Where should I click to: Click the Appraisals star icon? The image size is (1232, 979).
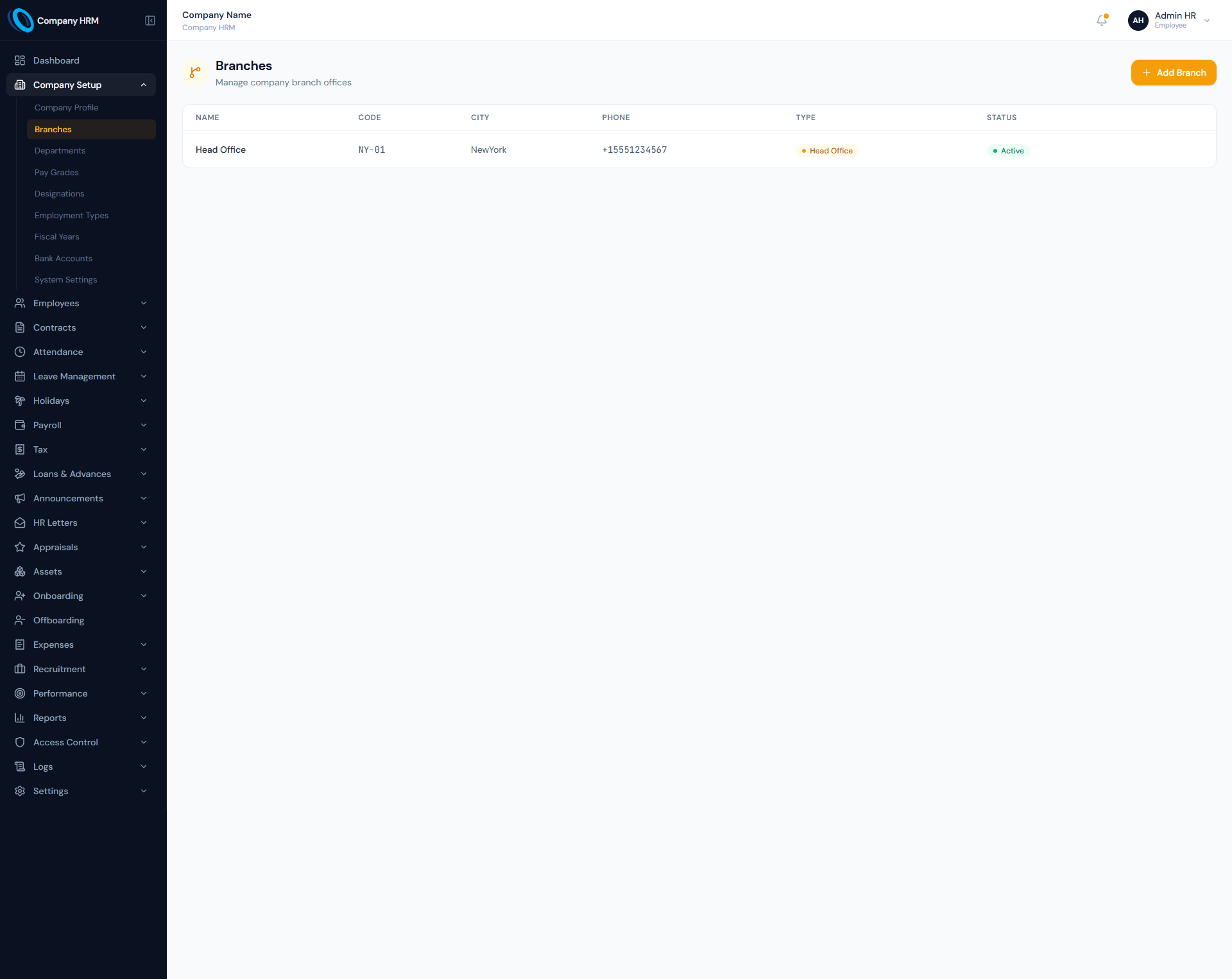point(20,547)
